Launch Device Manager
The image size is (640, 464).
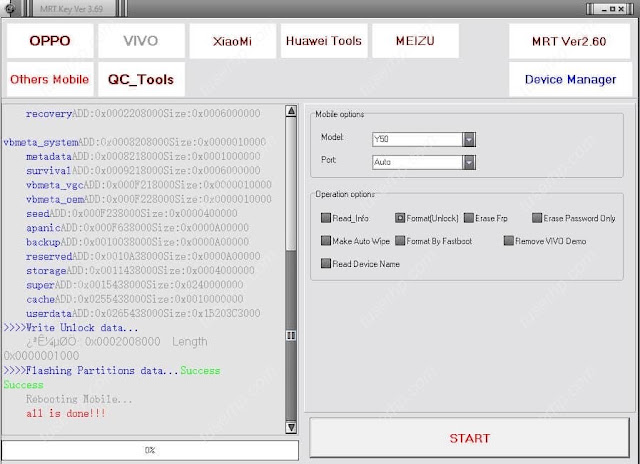pyautogui.click(x=570, y=79)
